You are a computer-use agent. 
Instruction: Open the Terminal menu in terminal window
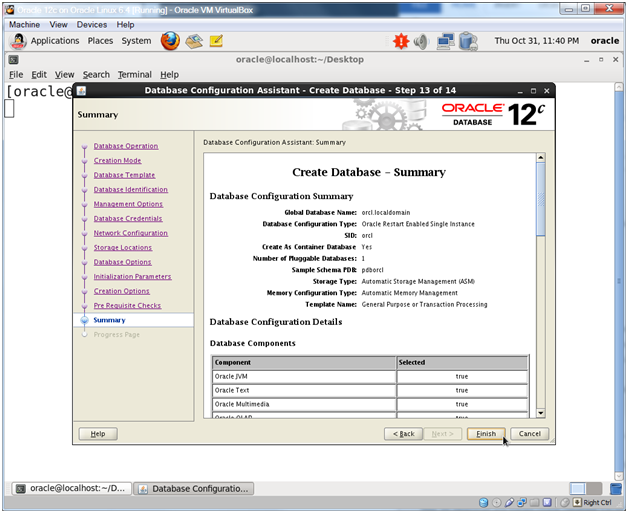coord(134,74)
